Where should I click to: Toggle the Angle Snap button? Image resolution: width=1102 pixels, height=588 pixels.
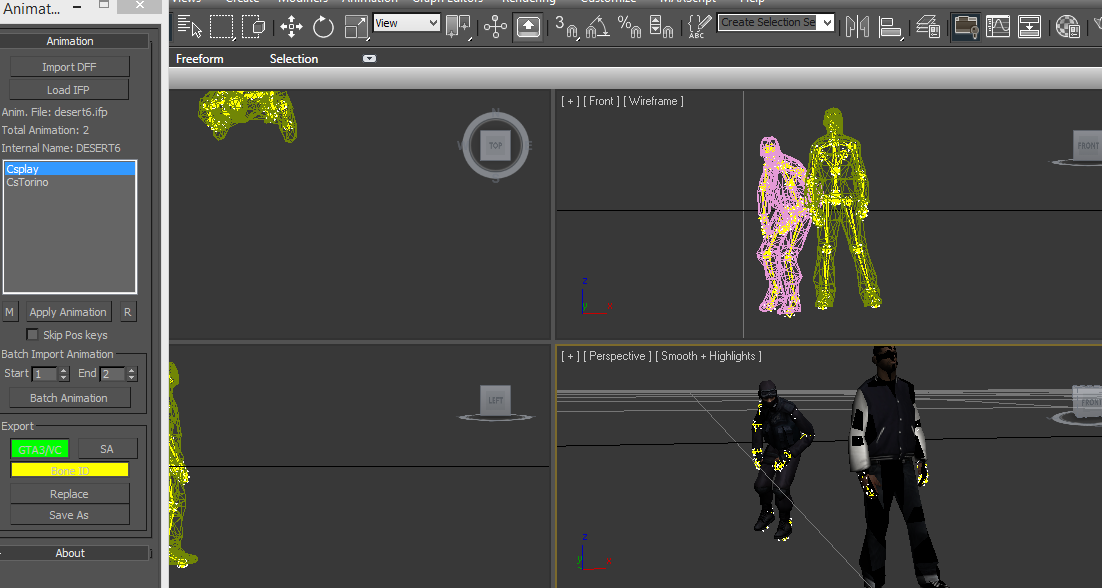coord(597,27)
